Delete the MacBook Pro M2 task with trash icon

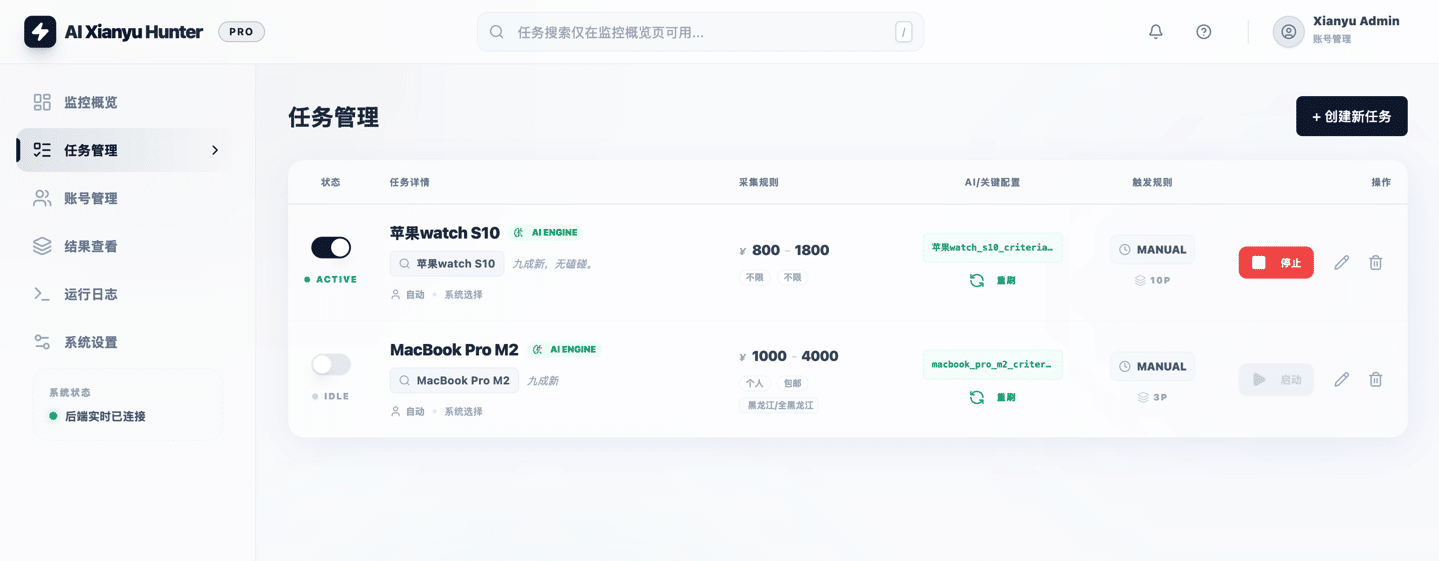[1376, 379]
